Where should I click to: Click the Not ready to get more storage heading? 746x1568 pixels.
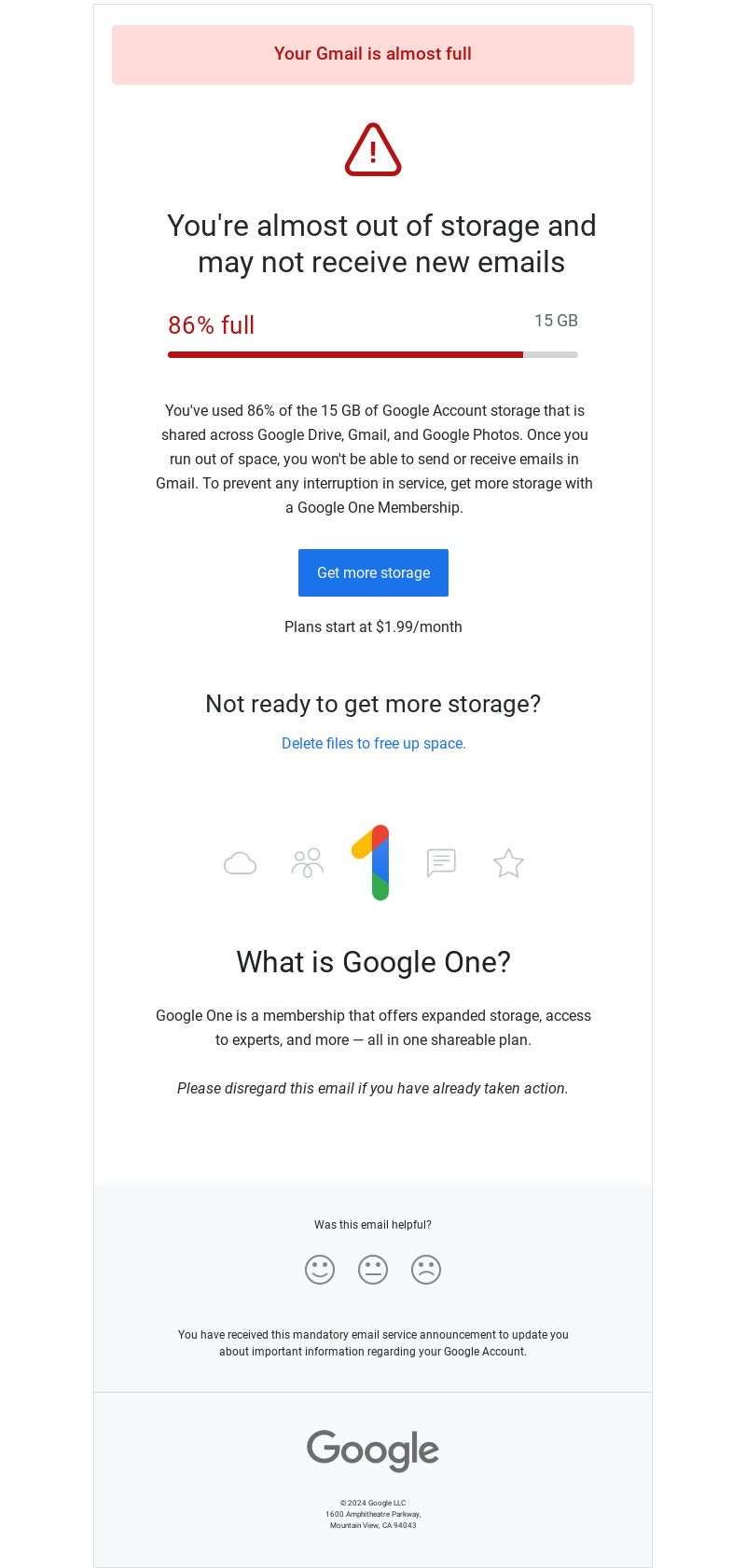(x=373, y=704)
